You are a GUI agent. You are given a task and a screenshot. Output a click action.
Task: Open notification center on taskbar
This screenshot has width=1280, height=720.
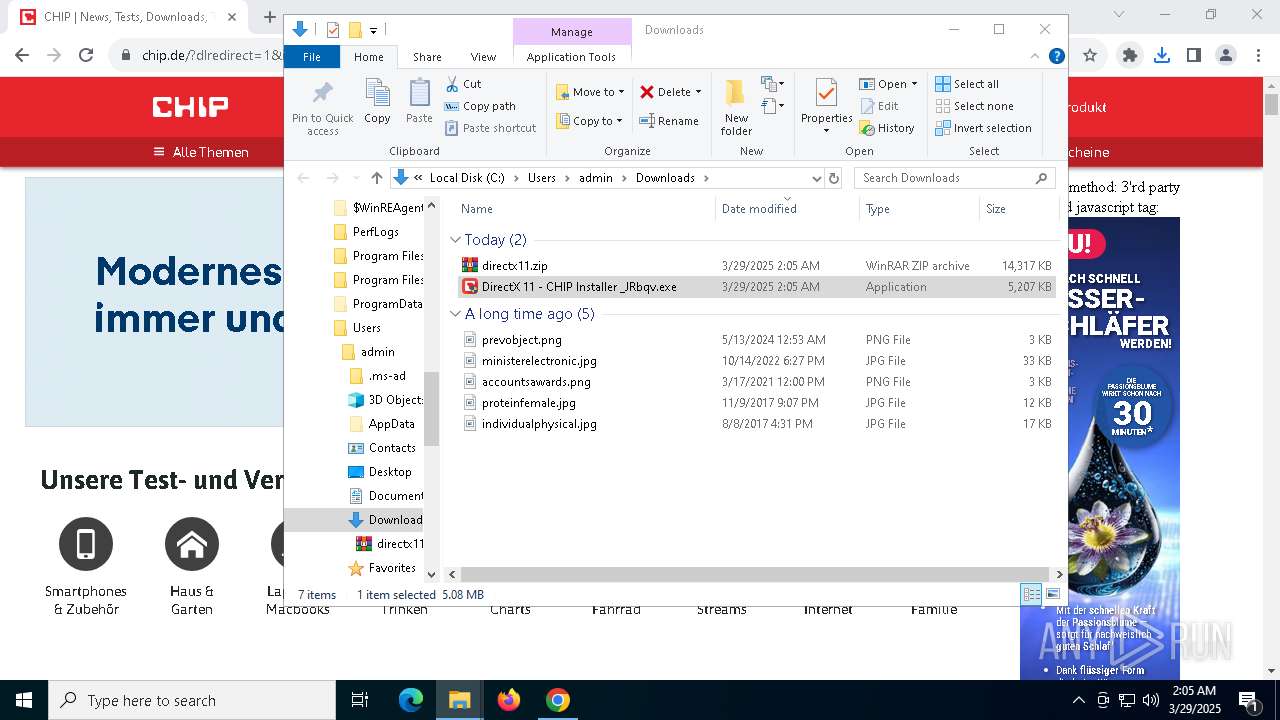click(1248, 700)
